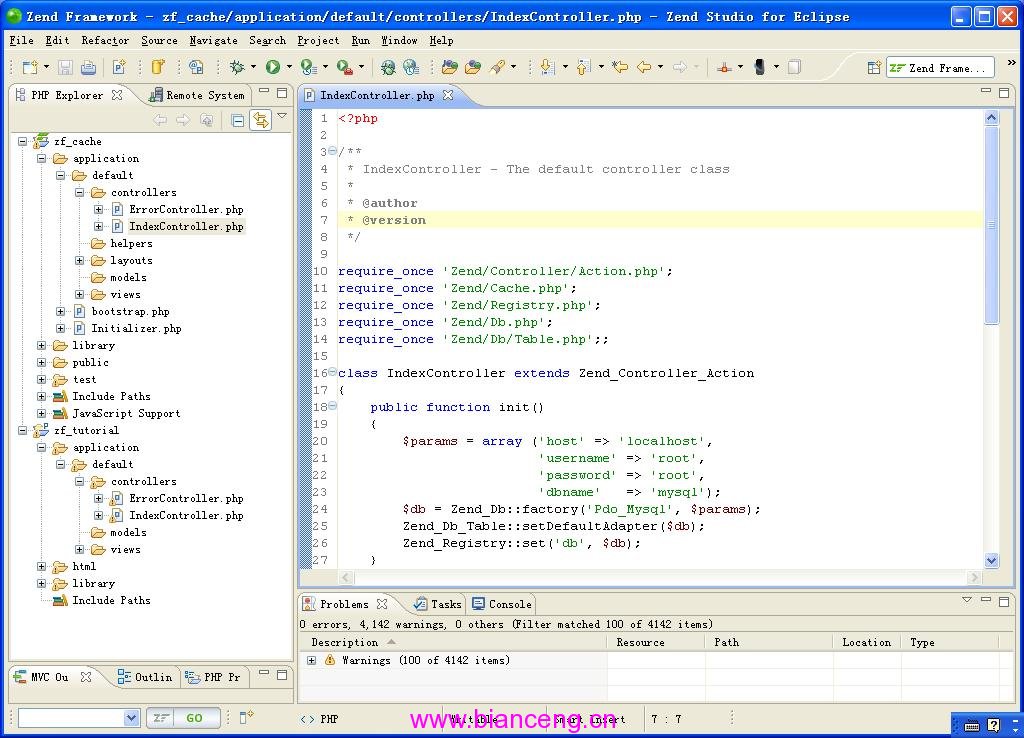
Task: Close the PHP Explorer view
Action: click(x=117, y=95)
